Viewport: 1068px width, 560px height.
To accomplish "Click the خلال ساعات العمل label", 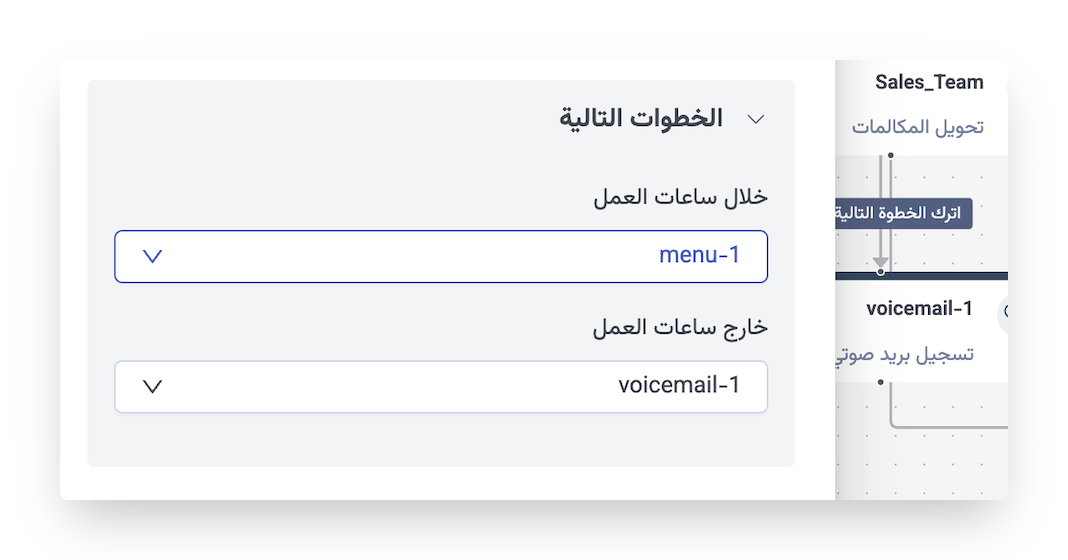I will pyautogui.click(x=680, y=196).
